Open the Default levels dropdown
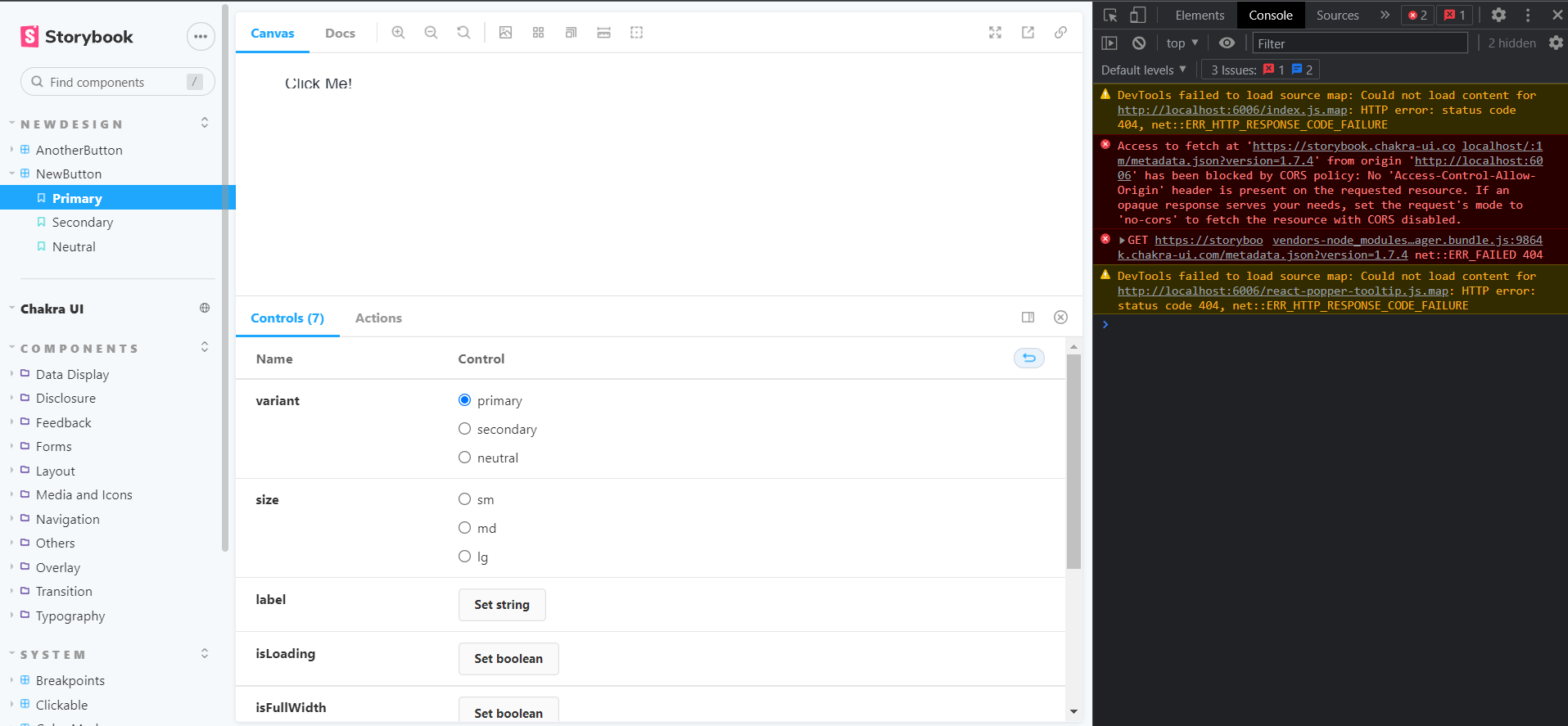Screen dimensions: 1568x726 pos(1143,70)
